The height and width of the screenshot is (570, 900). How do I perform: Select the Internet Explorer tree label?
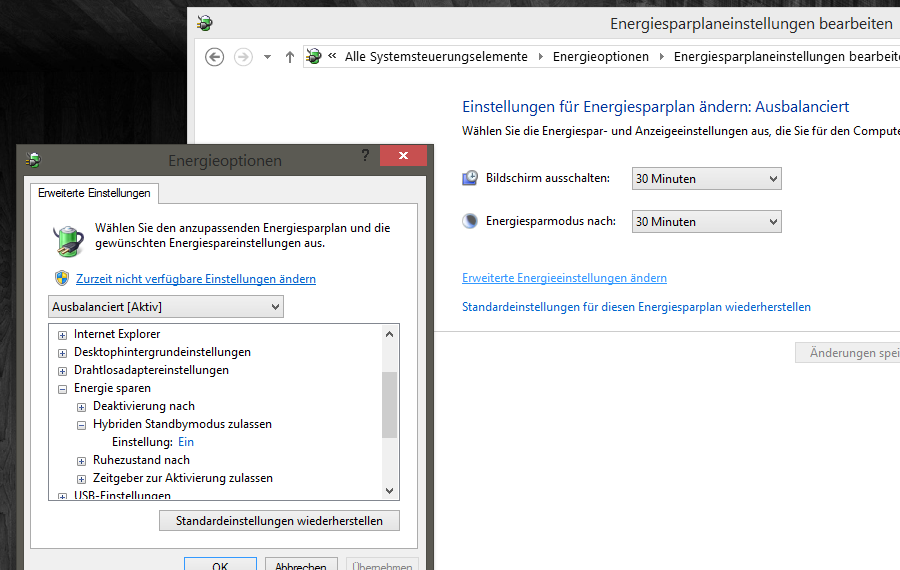click(x=117, y=334)
